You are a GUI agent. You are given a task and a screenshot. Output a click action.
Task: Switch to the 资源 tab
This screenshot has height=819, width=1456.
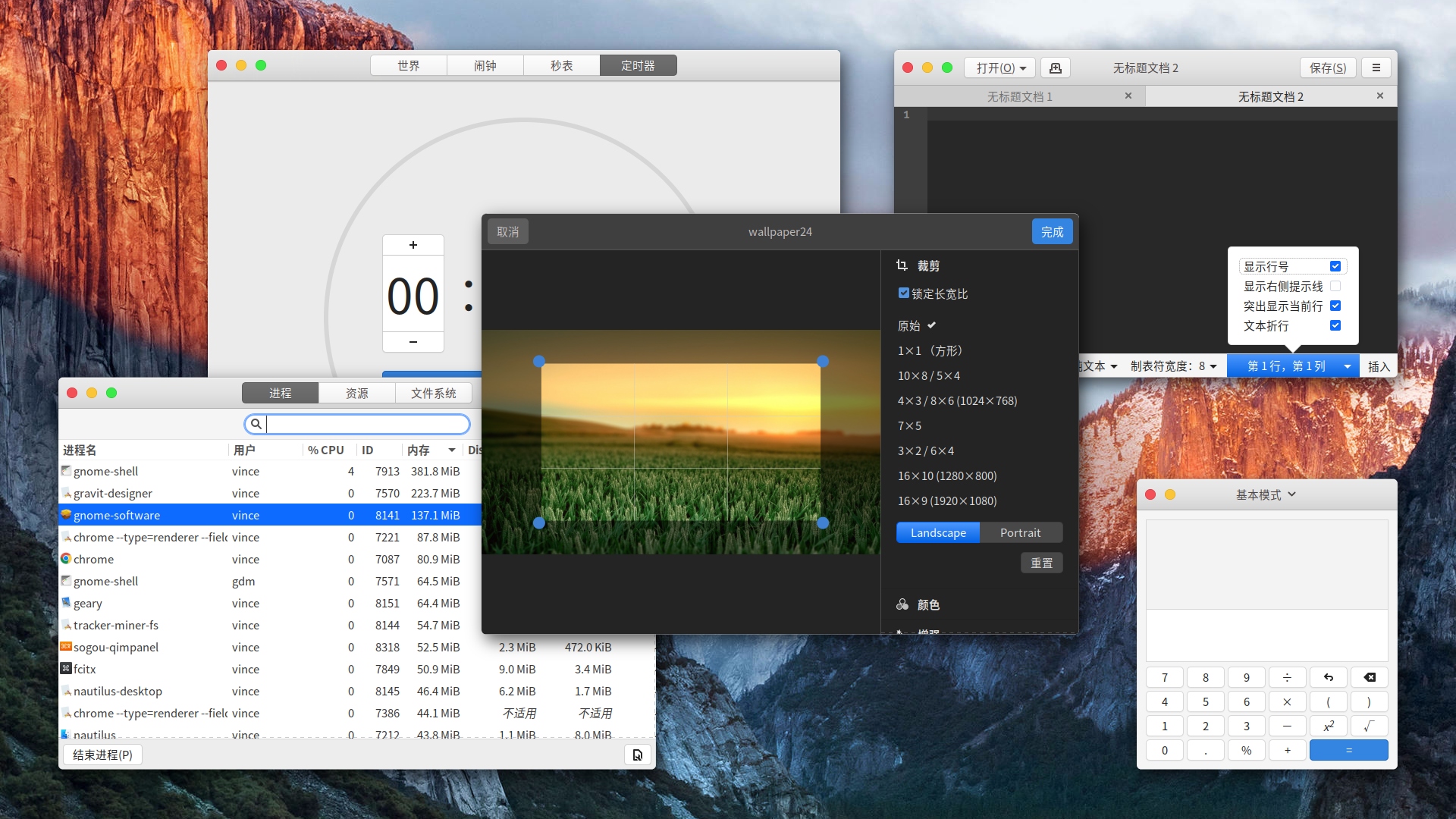coord(357,393)
